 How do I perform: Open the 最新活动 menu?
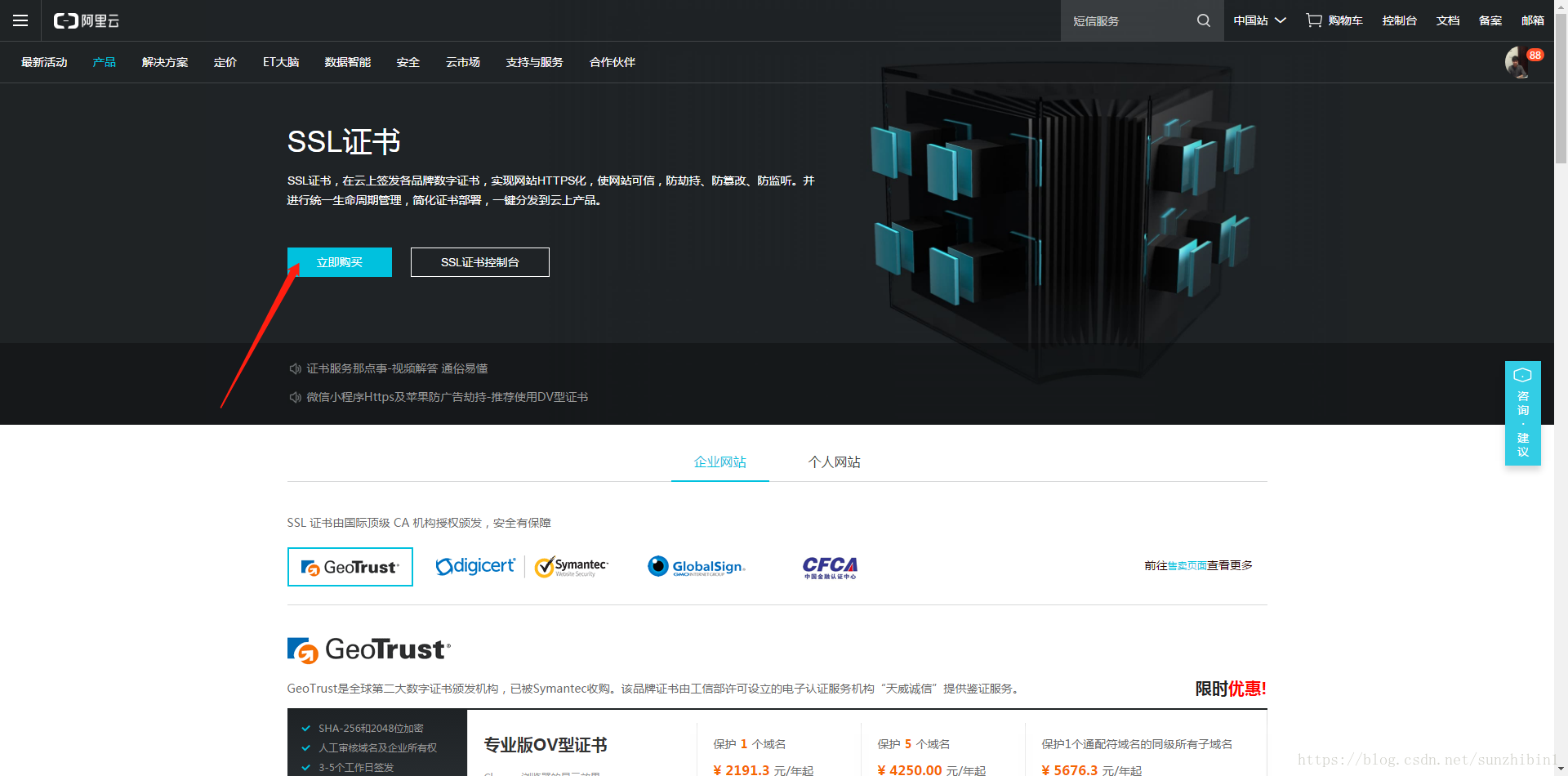coord(44,62)
